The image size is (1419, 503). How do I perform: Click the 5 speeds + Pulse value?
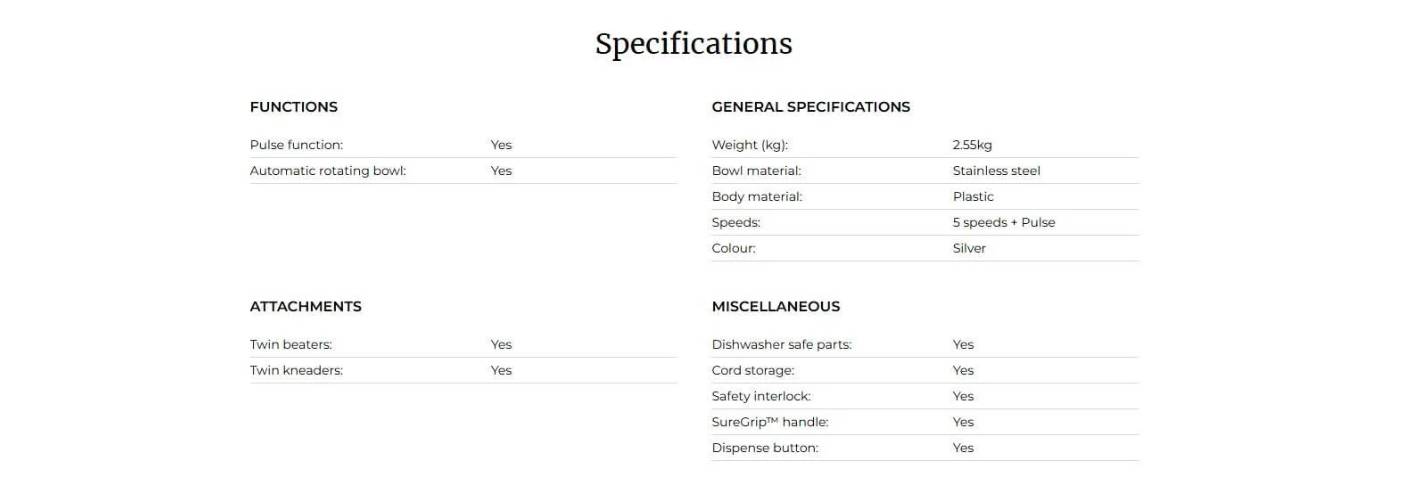pyautogui.click(x=1003, y=223)
